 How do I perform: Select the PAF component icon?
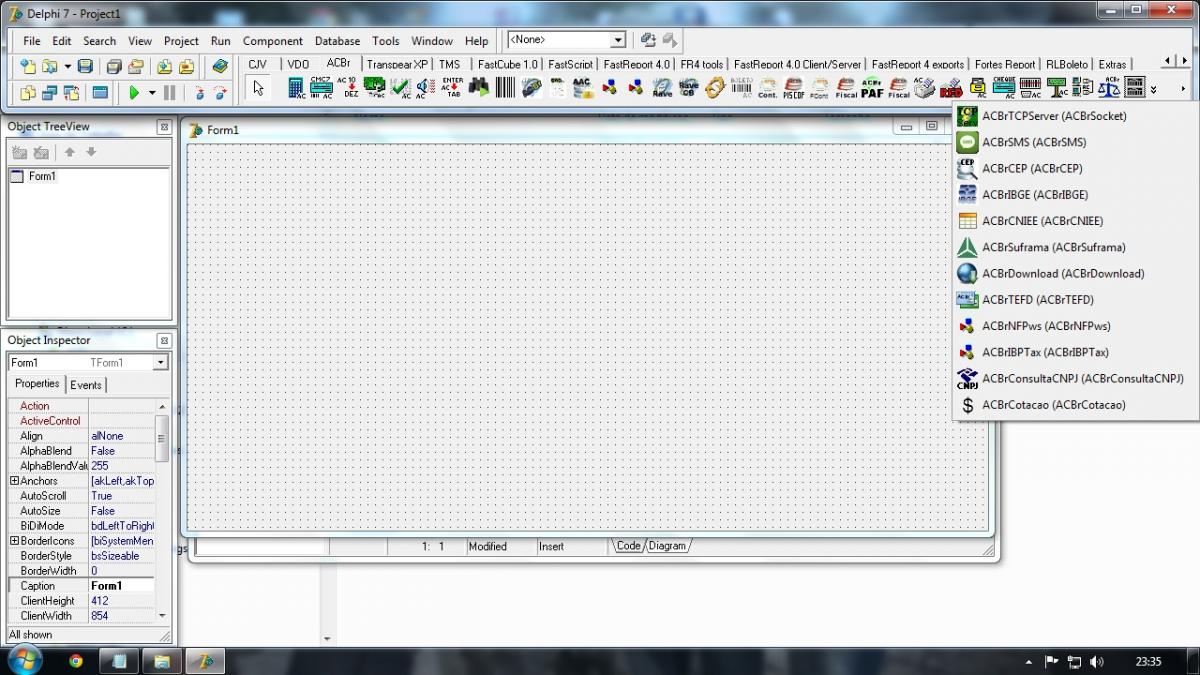click(872, 88)
